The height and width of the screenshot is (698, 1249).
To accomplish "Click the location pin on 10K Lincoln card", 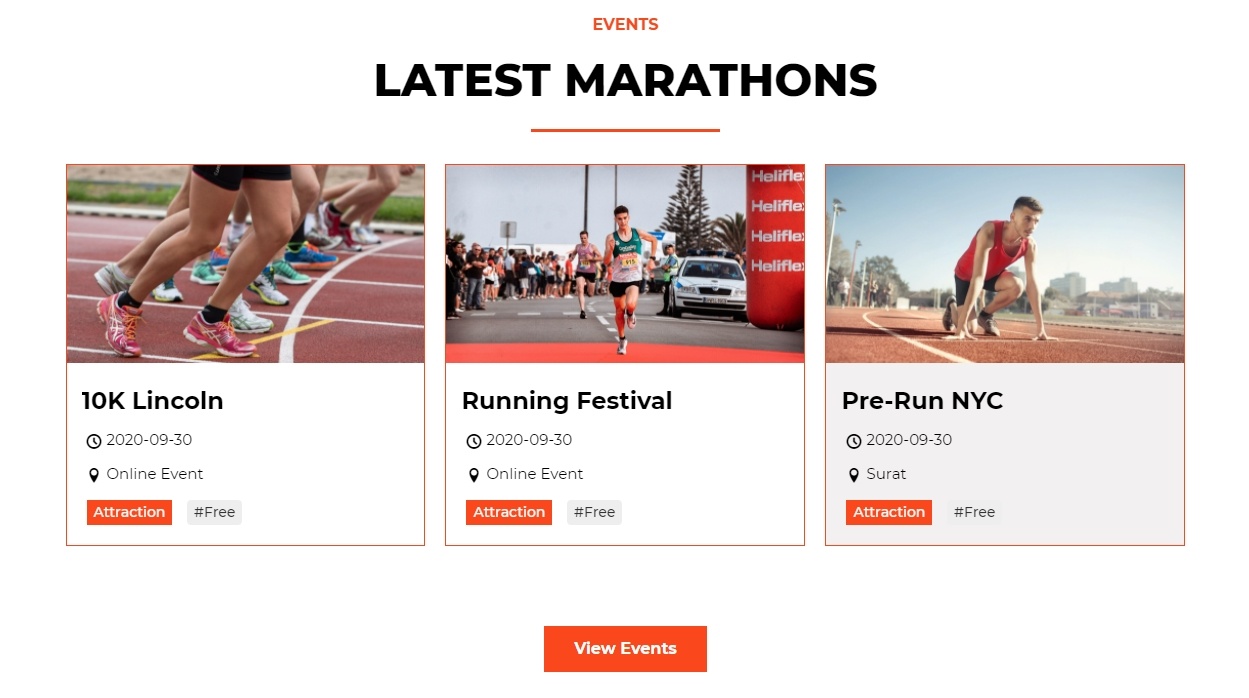I will tap(94, 475).
